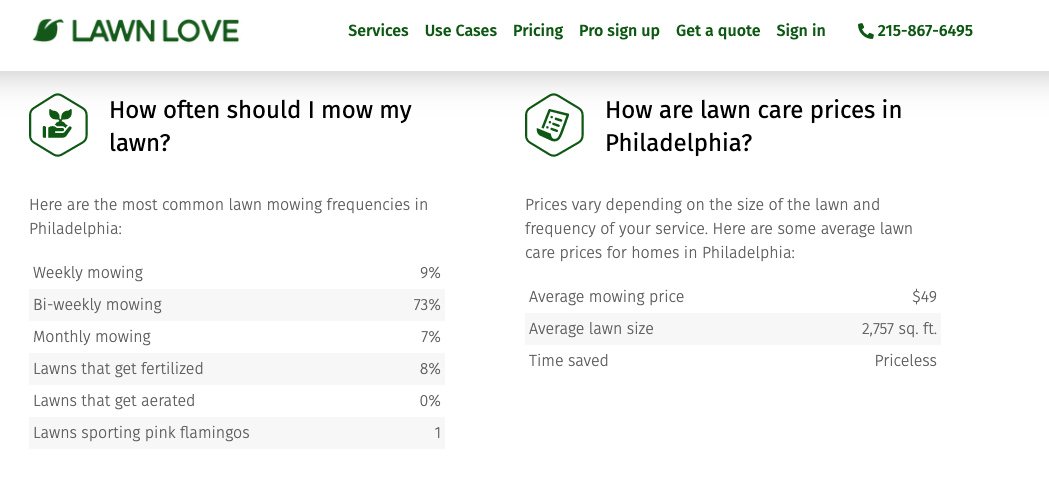1049x480 pixels.
Task: Open the Services menu
Action: pos(378,31)
